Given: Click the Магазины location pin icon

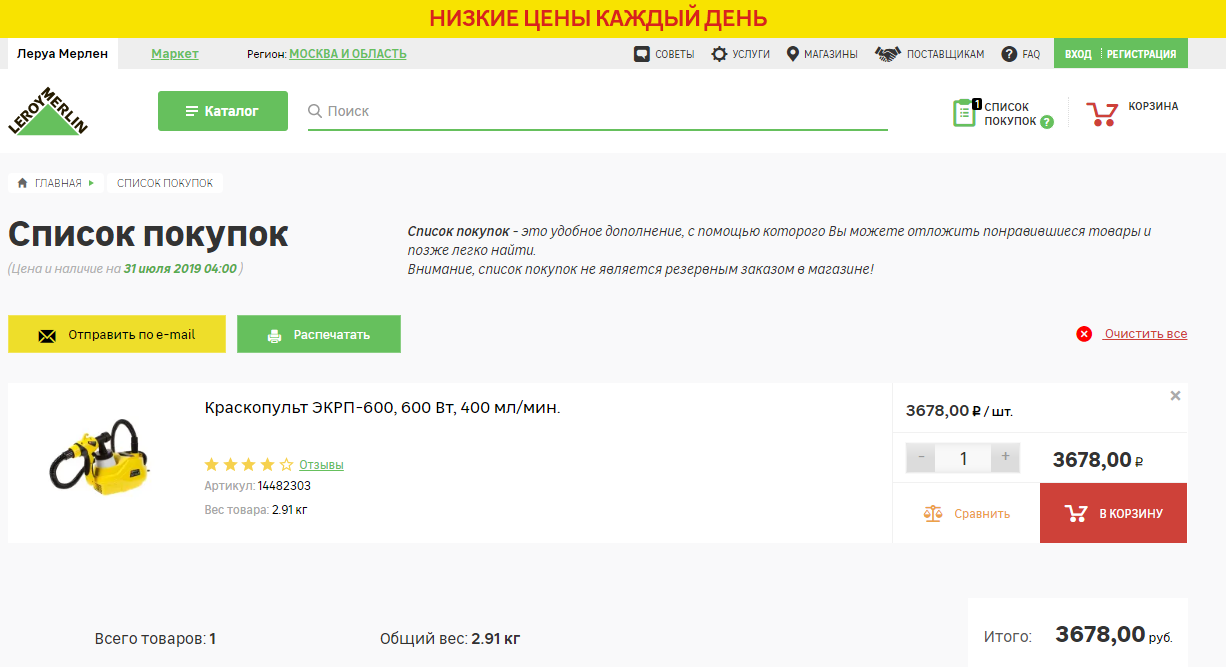Looking at the screenshot, I should 793,54.
